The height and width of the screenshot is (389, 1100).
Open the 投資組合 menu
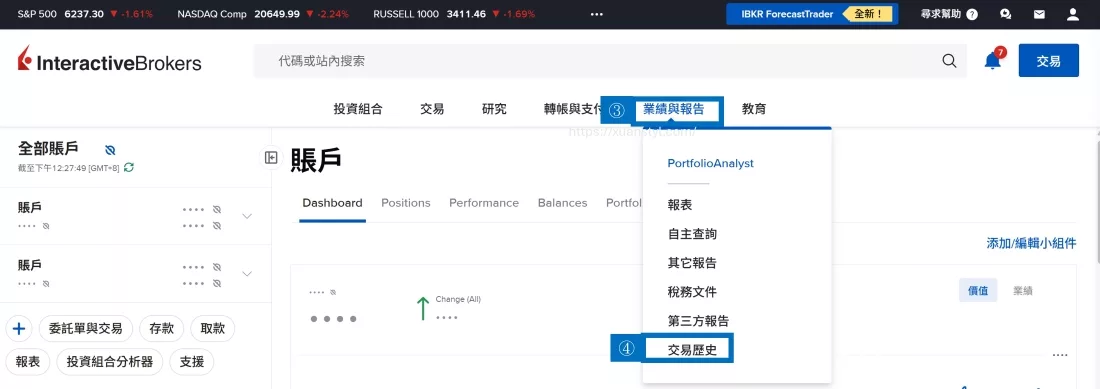point(358,109)
